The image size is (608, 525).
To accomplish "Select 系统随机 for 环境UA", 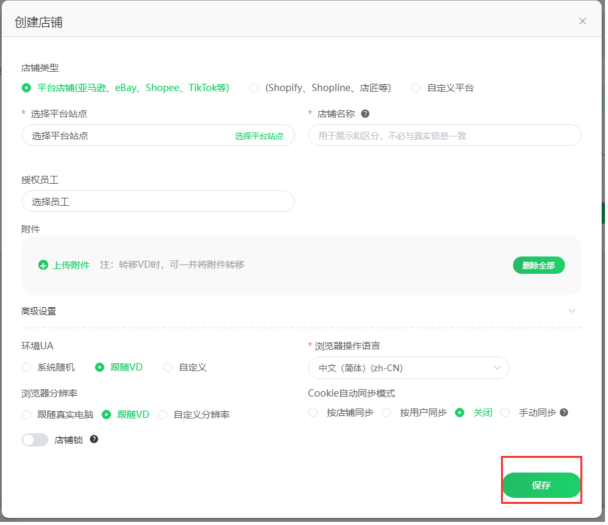I will [x=26, y=368].
